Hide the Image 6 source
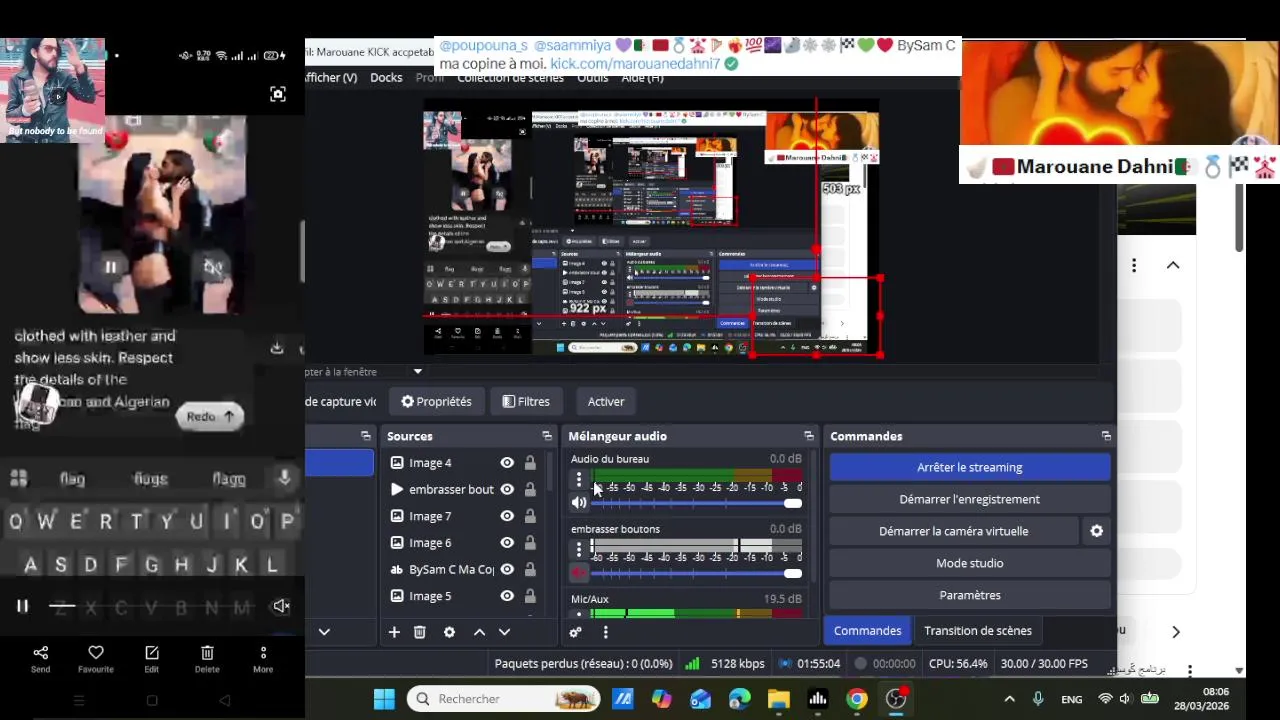The image size is (1280, 720). 507,542
